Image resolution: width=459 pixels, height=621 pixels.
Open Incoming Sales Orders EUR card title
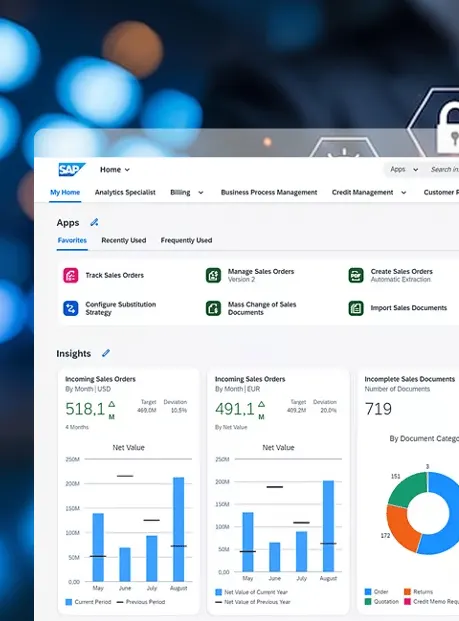point(250,379)
